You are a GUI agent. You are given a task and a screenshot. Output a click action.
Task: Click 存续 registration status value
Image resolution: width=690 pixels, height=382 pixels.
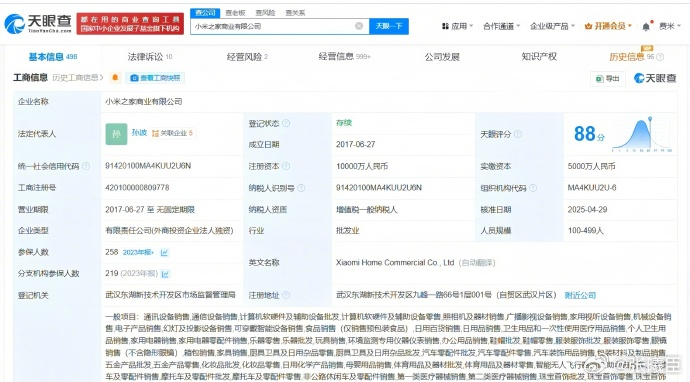344,123
